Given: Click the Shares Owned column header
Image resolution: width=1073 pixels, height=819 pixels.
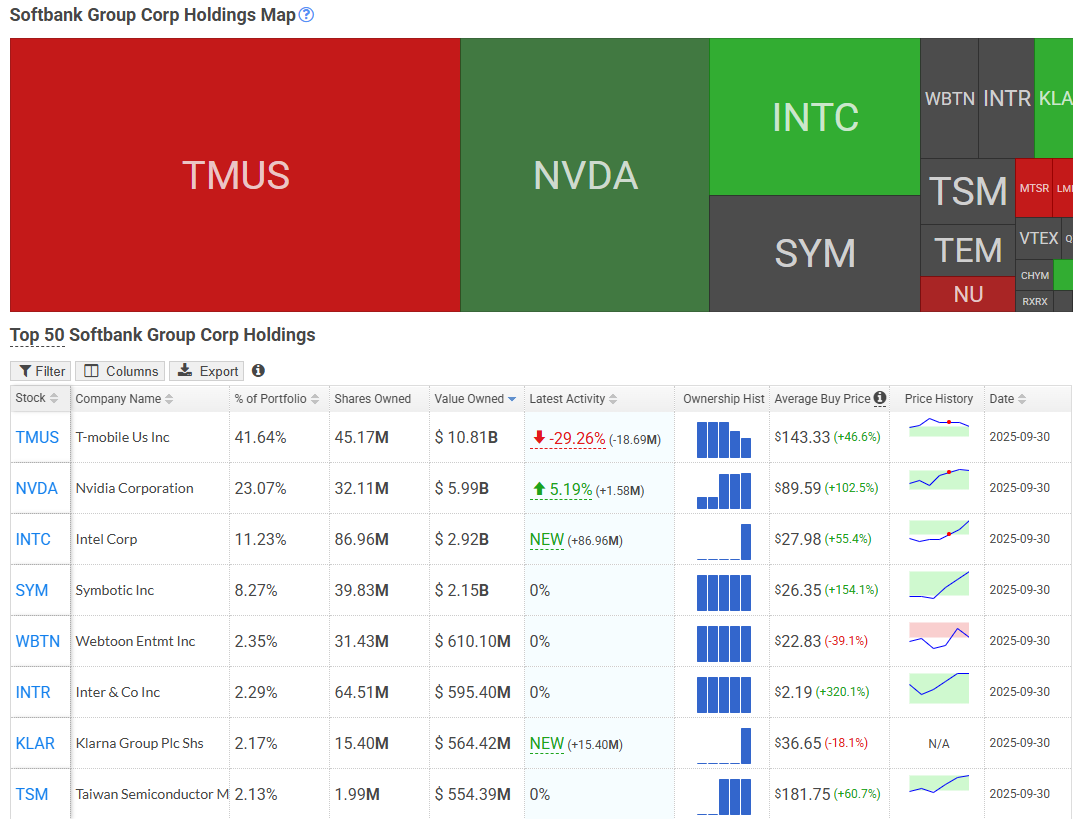Looking at the screenshot, I should tap(372, 399).
